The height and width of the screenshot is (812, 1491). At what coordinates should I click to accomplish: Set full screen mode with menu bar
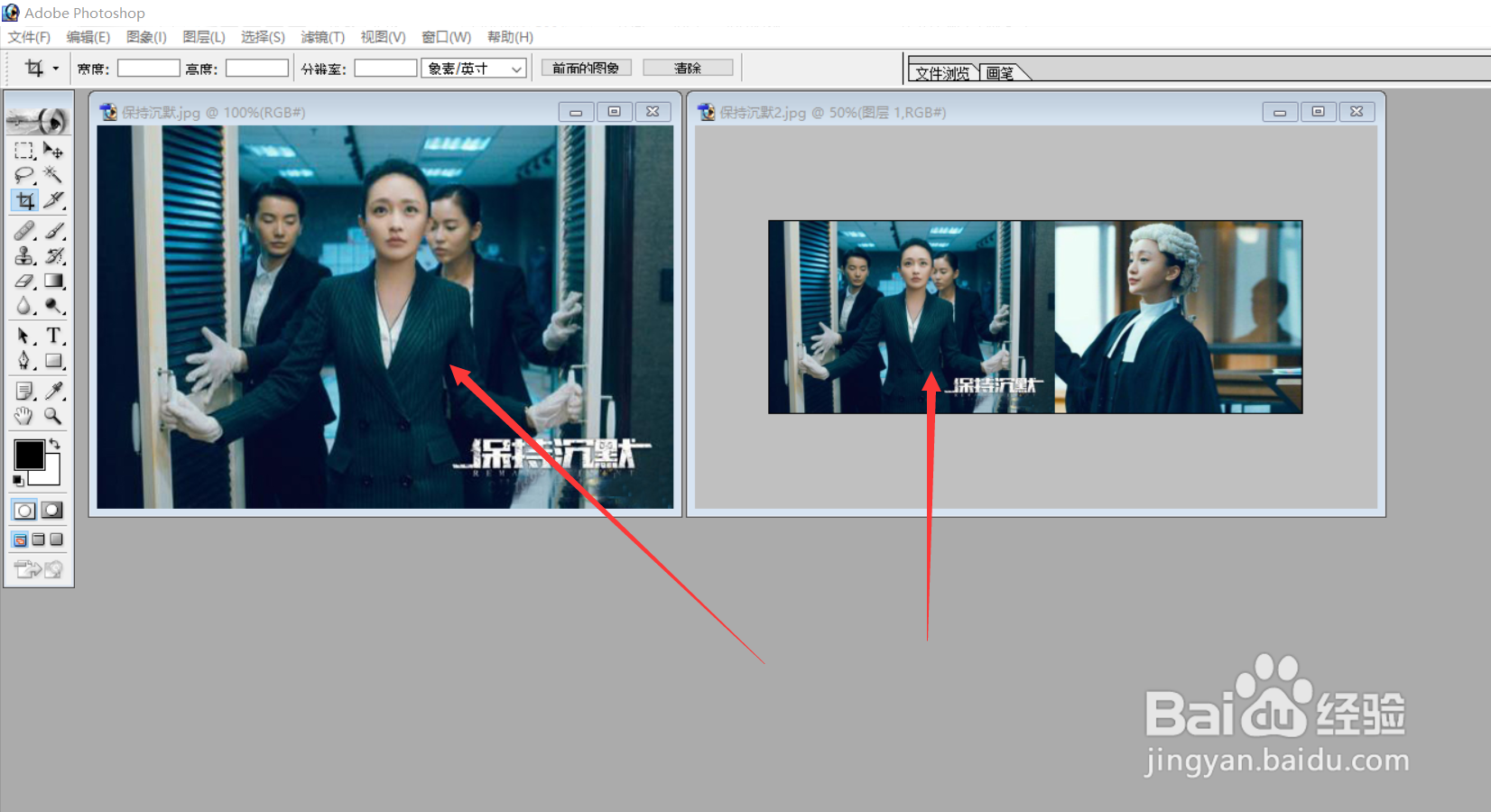(38, 540)
